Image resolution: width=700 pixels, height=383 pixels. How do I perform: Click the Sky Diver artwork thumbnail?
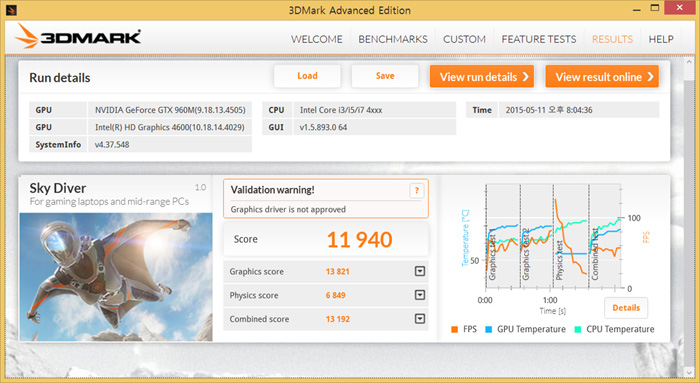click(116, 277)
